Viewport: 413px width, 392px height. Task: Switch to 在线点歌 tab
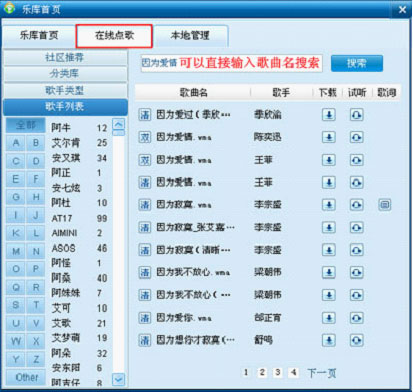click(114, 36)
